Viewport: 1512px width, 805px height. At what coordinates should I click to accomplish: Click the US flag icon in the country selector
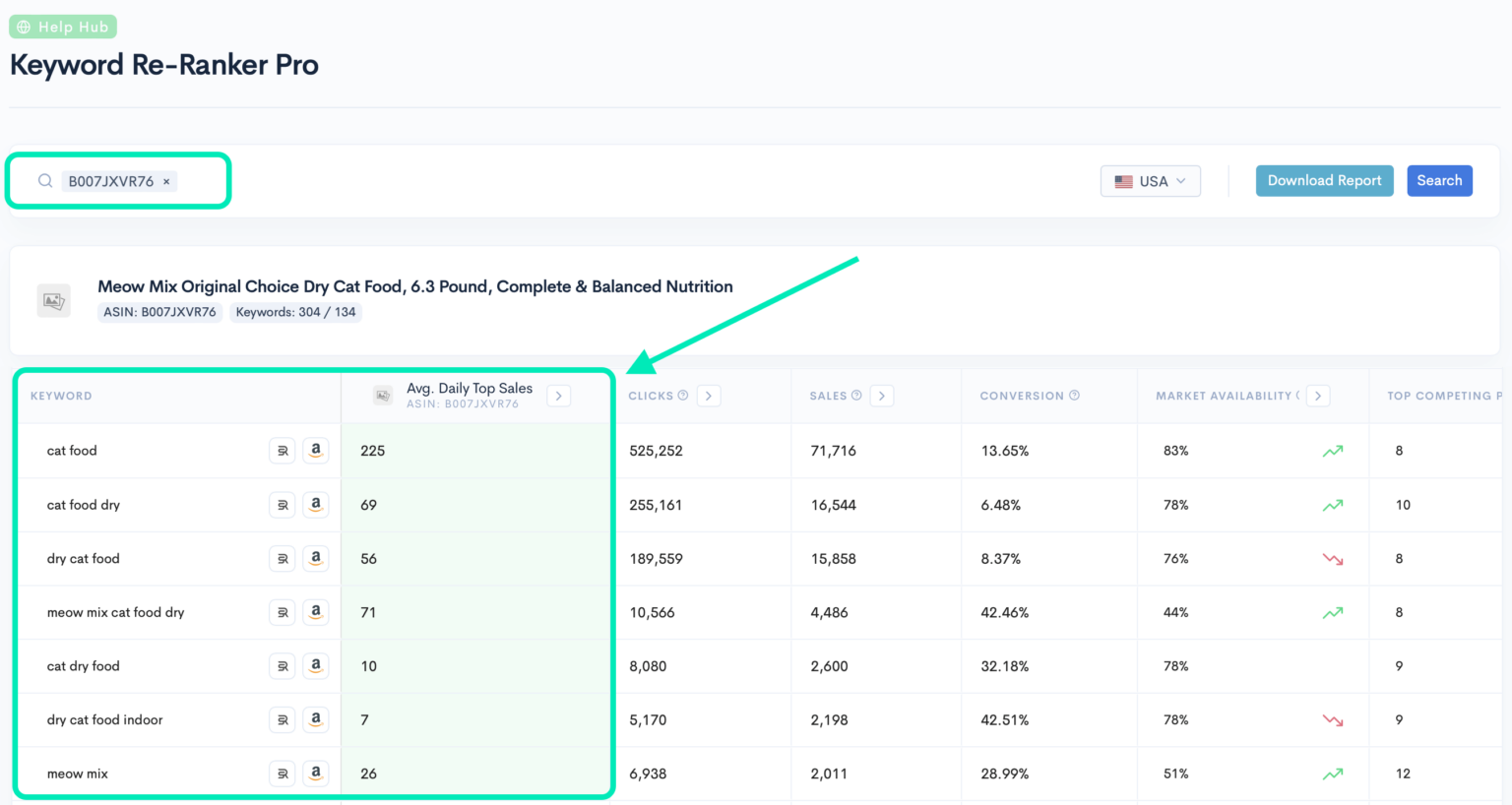(1123, 180)
